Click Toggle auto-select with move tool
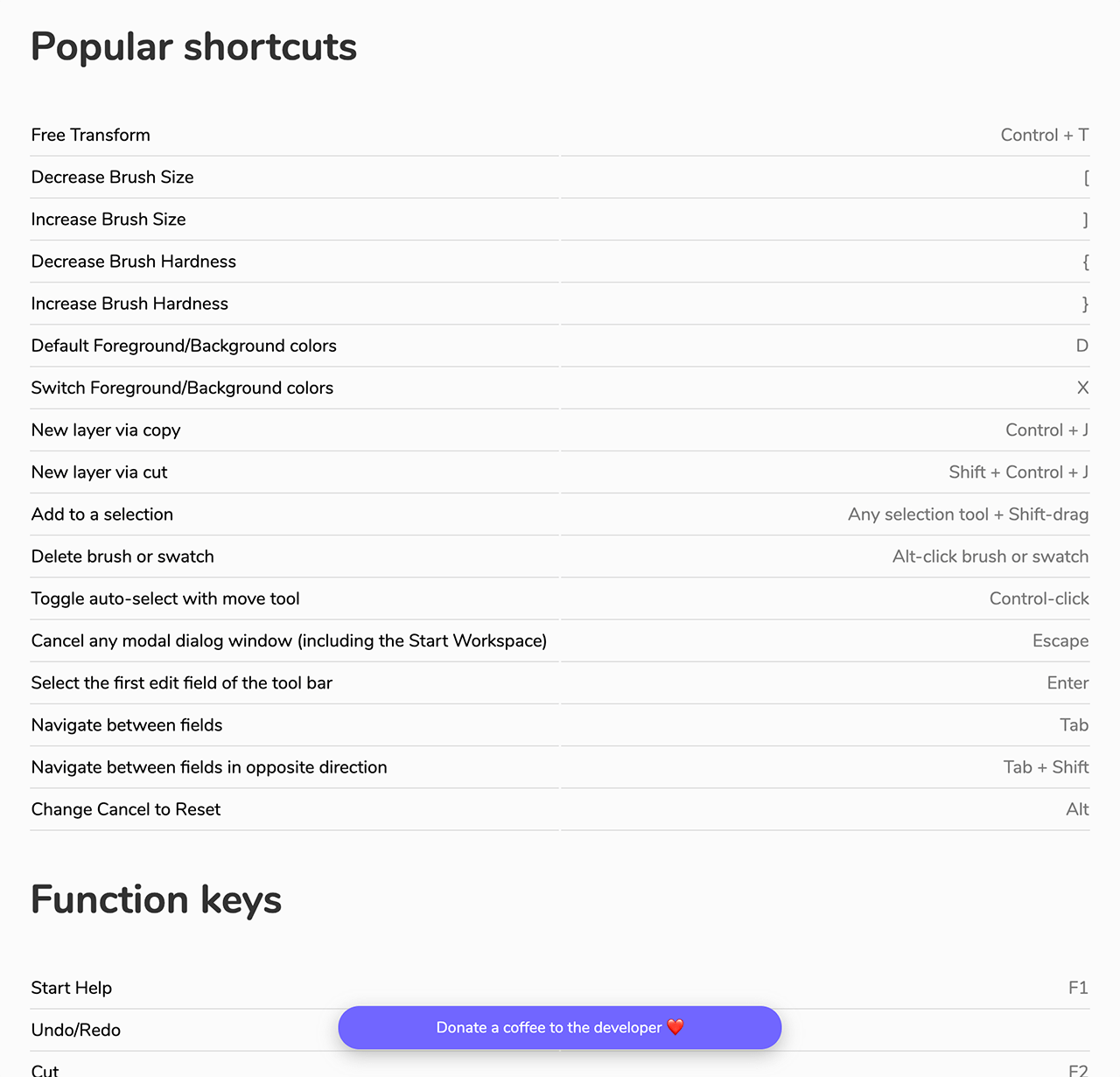Screen dimensions: 1120x1077 click(x=165, y=598)
